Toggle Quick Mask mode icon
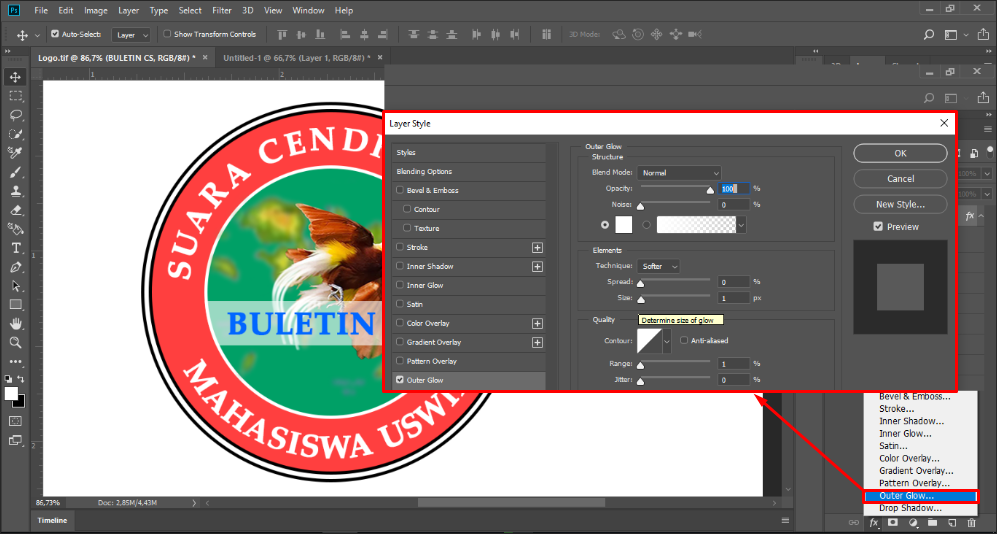 pos(15,421)
